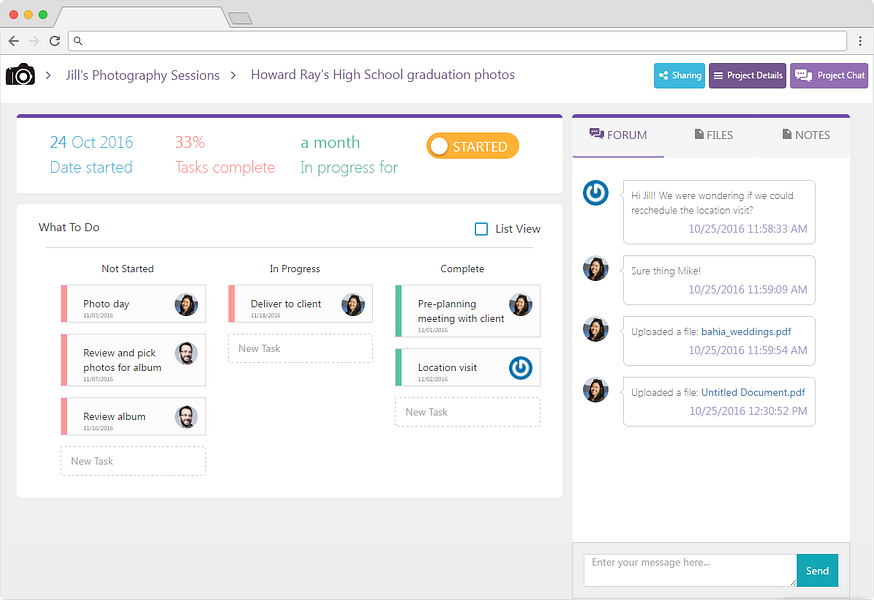
Task: Open Project Chat
Action: (x=829, y=75)
